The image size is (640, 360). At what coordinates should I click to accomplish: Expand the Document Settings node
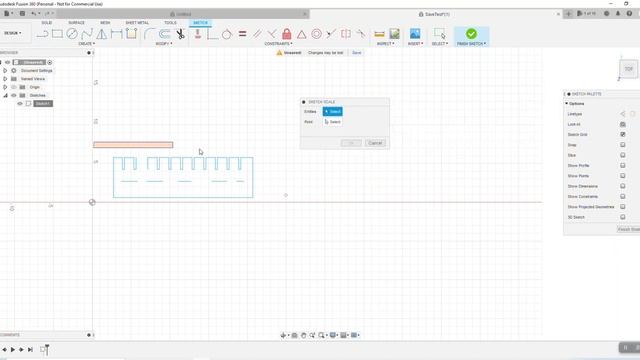5,71
